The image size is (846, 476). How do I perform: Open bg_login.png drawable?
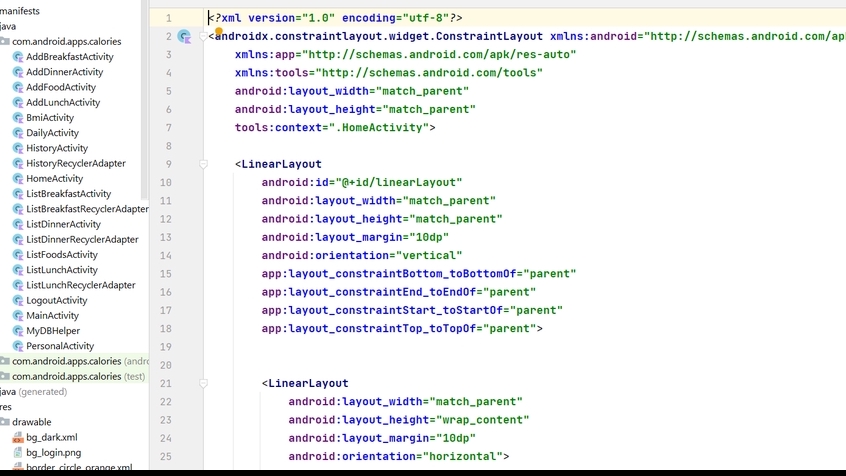(53, 453)
